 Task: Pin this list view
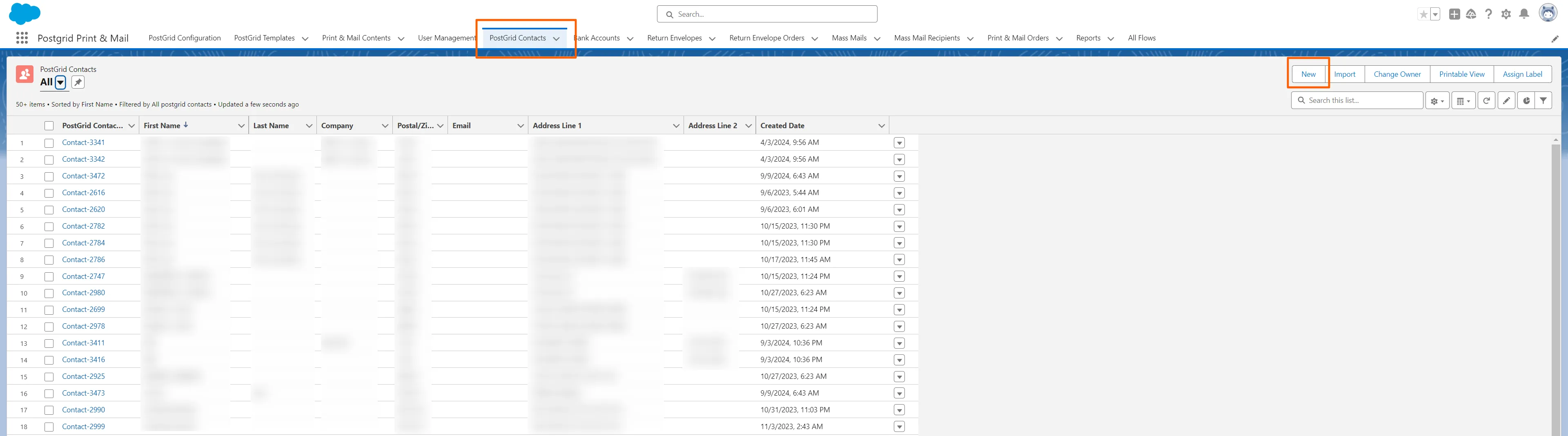point(78,82)
